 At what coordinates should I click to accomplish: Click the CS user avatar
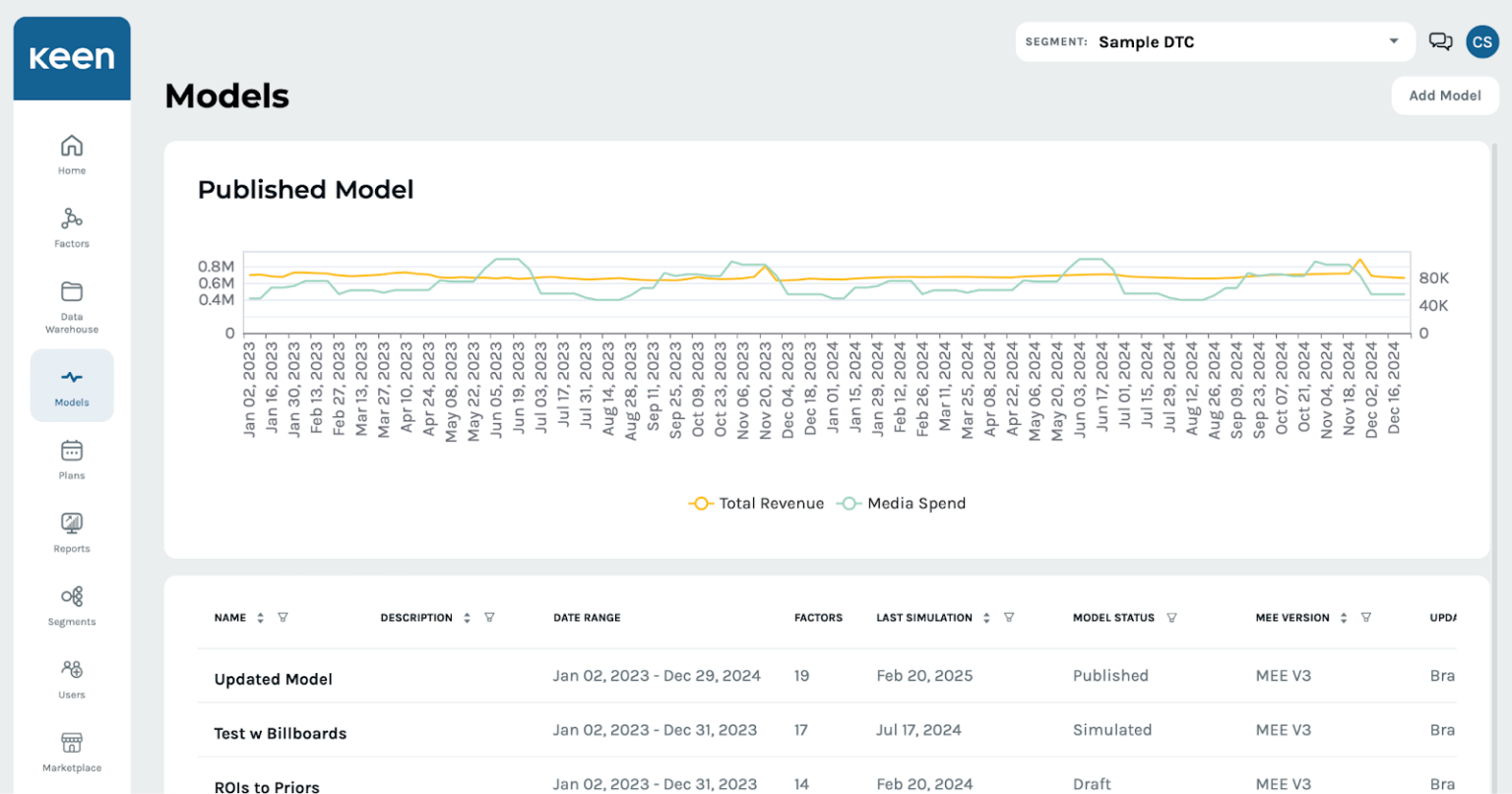(x=1482, y=41)
